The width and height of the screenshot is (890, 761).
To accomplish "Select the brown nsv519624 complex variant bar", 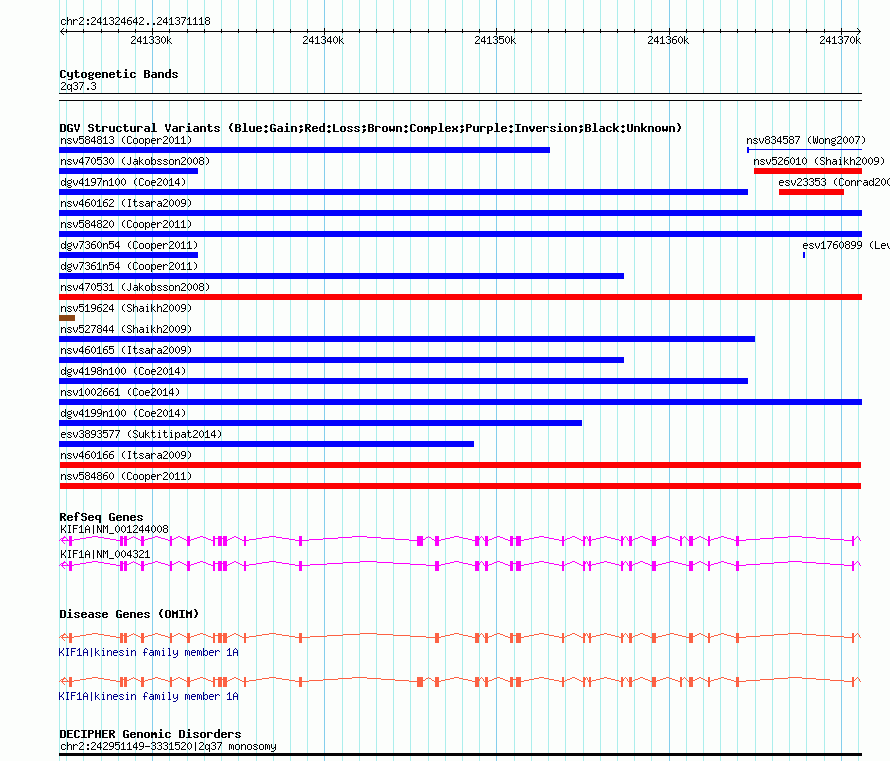I will (x=67, y=318).
